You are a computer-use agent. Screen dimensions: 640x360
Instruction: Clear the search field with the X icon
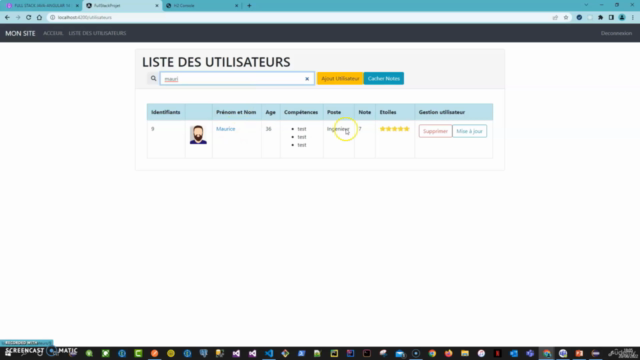(307, 79)
